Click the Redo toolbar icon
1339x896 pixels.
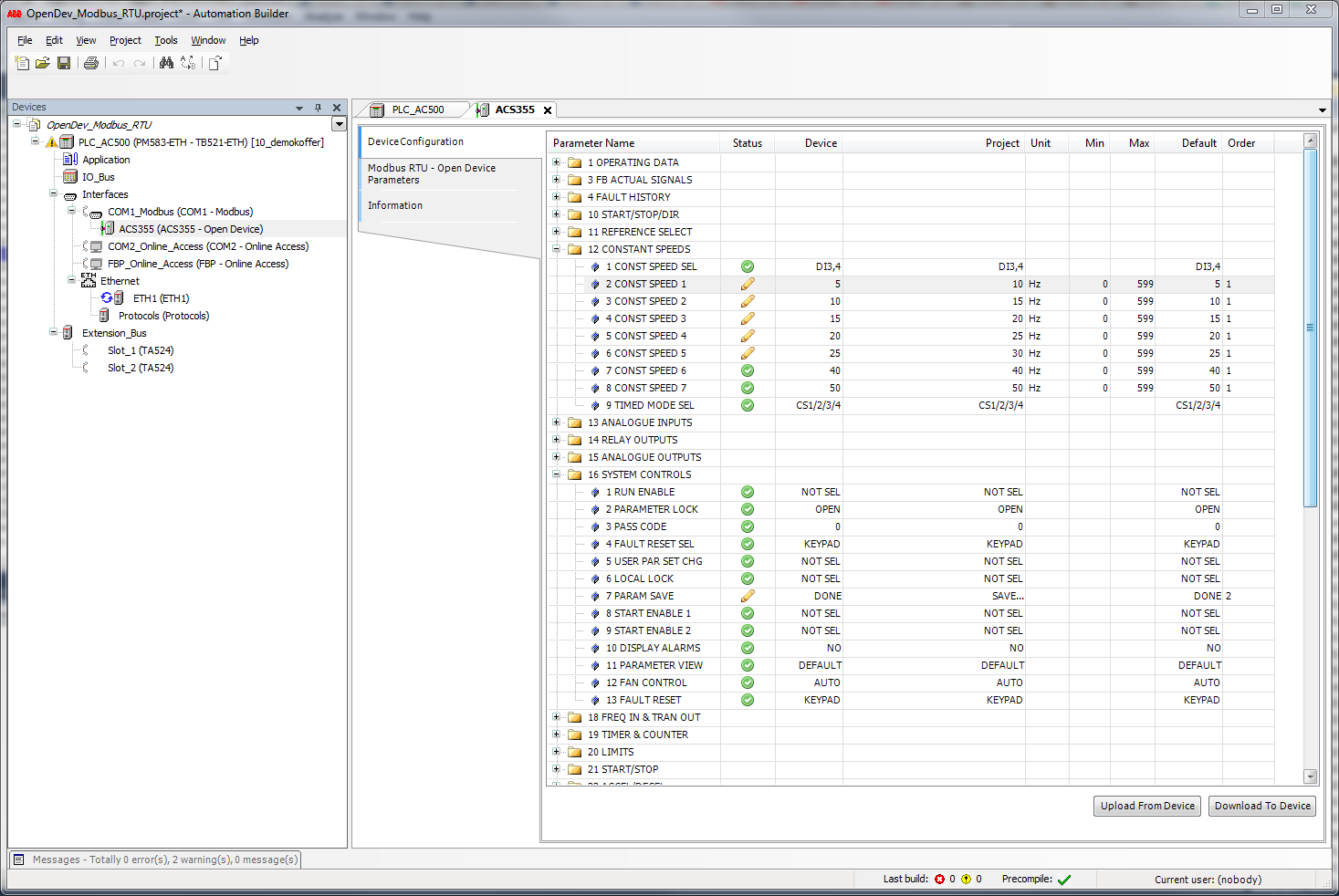[x=140, y=63]
